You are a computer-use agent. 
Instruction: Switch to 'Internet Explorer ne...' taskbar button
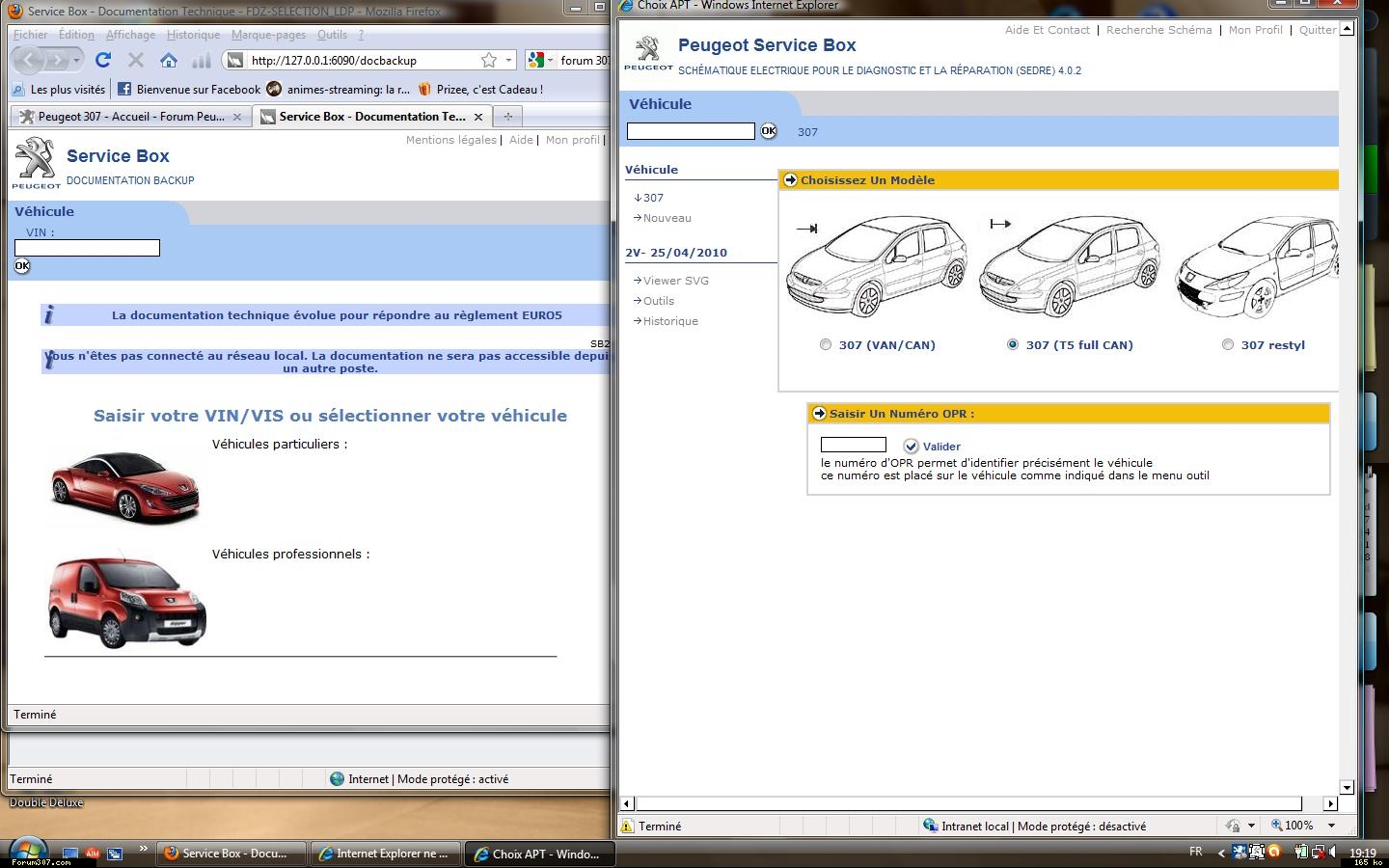386,854
